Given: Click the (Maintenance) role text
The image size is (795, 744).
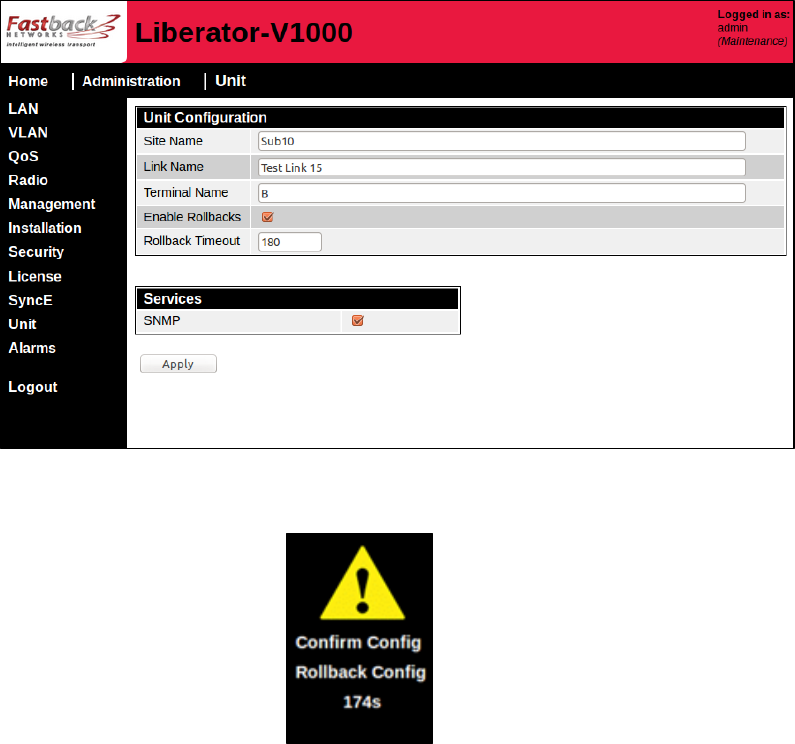Looking at the screenshot, I should (752, 41).
